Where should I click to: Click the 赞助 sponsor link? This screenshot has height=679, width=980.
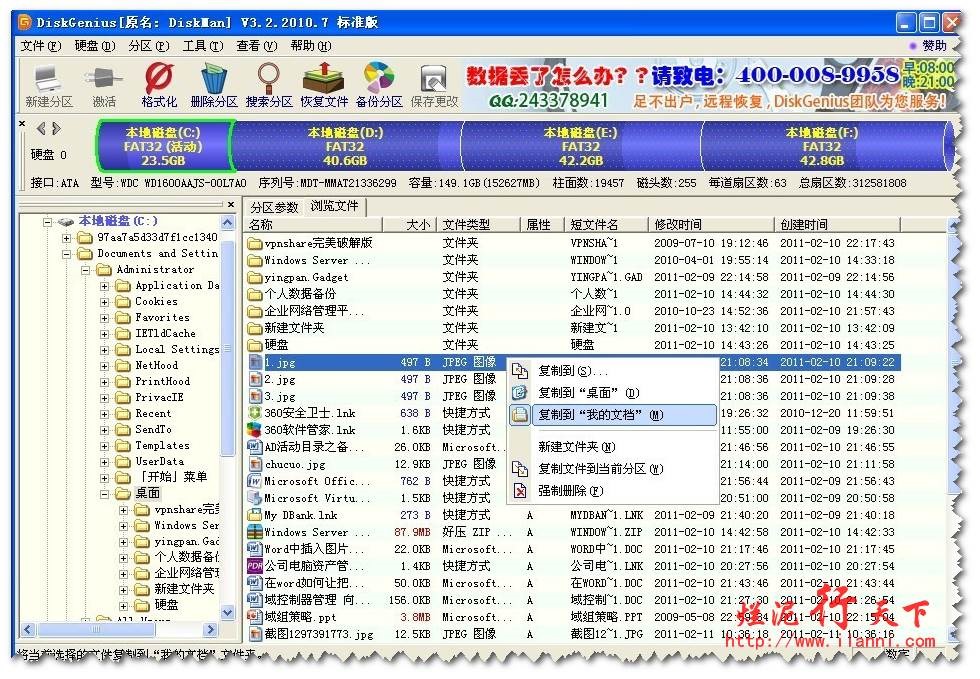pos(934,46)
